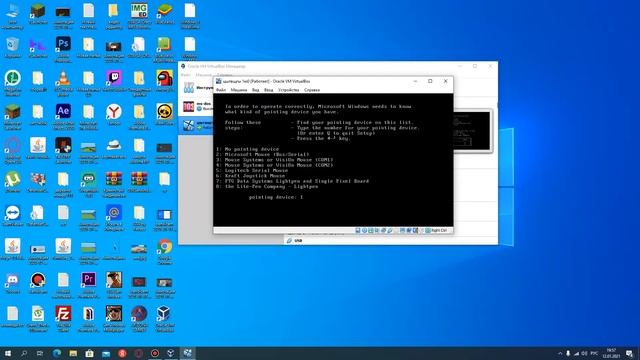Screen dimensions: 640x360
Task: Open Google Chrome desktop shortcut
Action: click(x=164, y=251)
